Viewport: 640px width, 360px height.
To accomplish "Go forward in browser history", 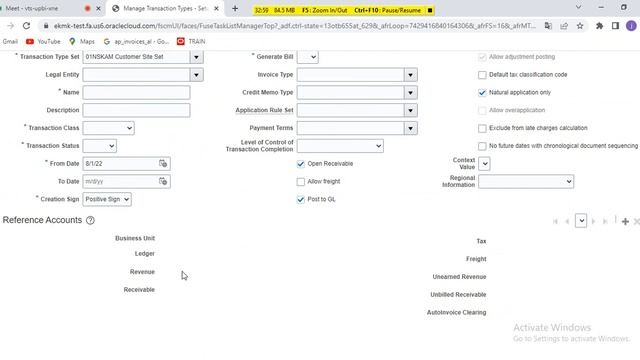I will pyautogui.click(x=11, y=26).
